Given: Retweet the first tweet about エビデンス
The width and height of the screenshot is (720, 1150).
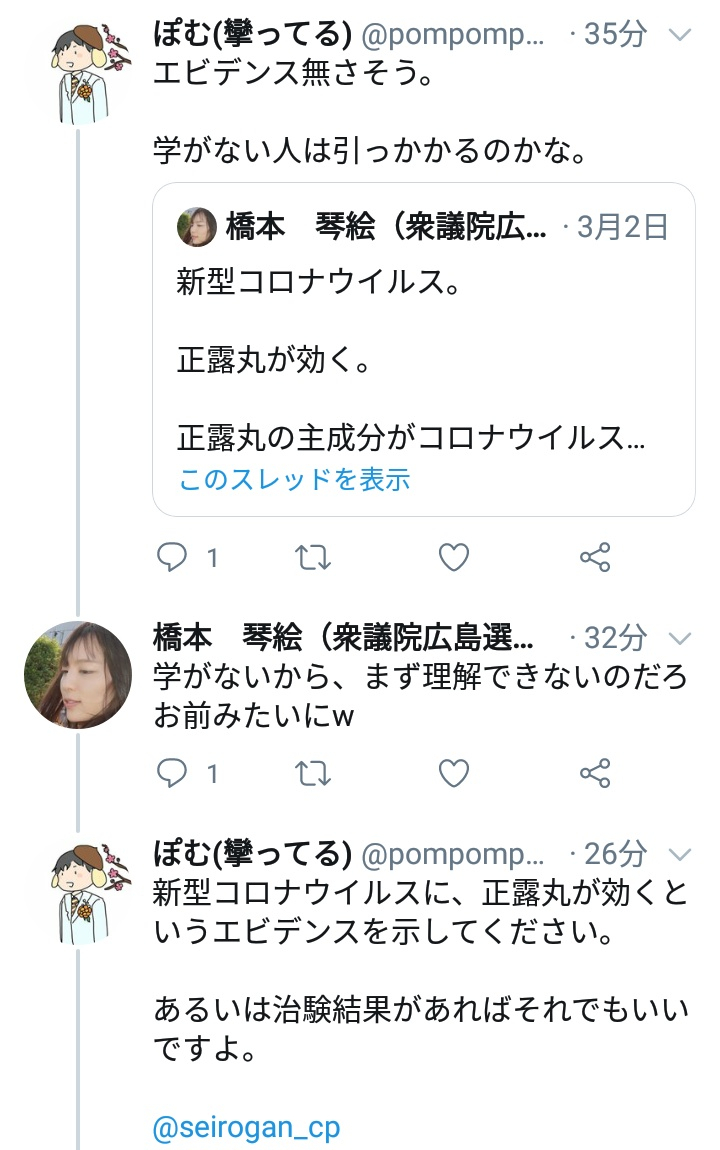Looking at the screenshot, I should point(314,557).
